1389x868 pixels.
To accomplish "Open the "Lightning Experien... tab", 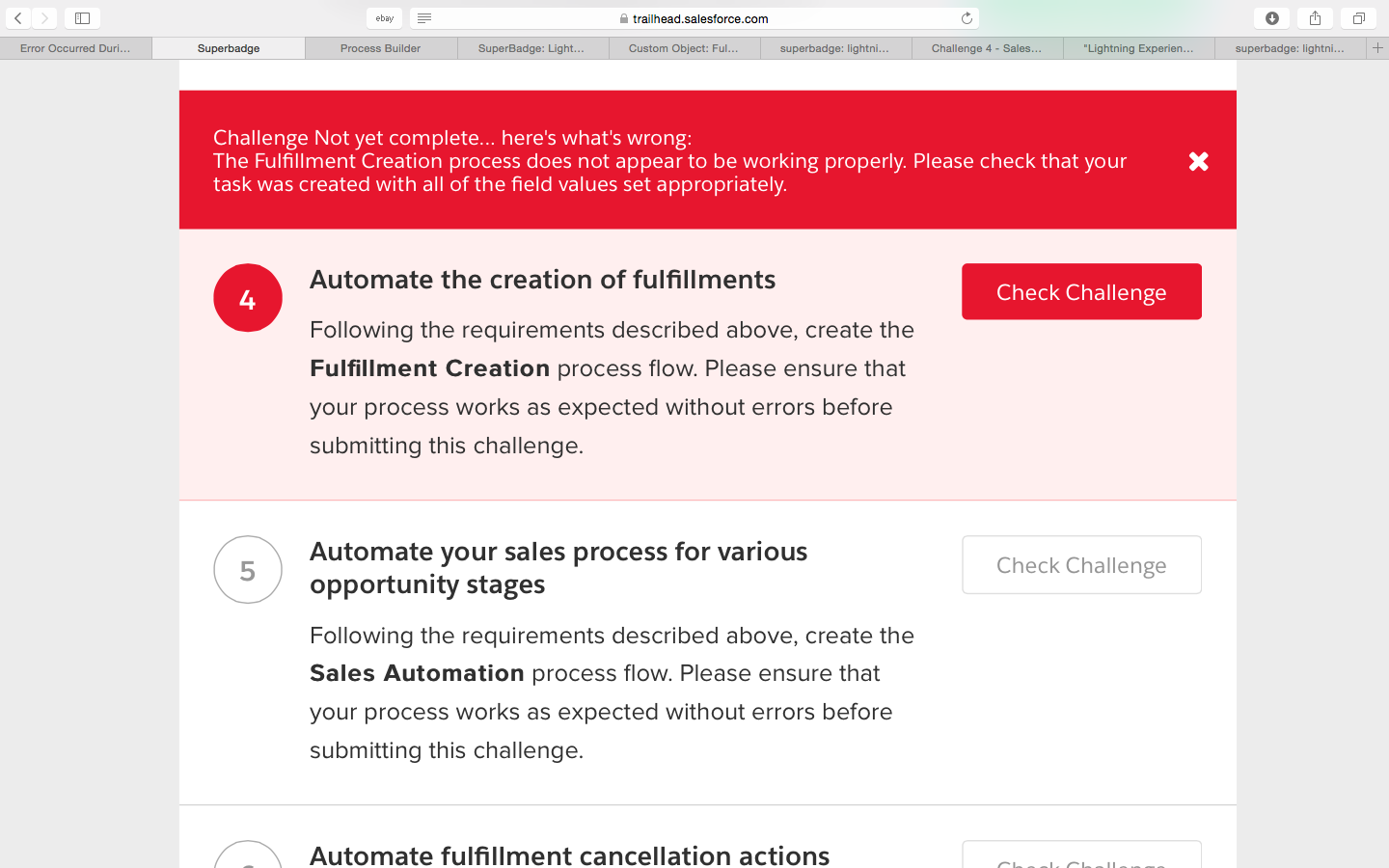I will (x=1138, y=48).
